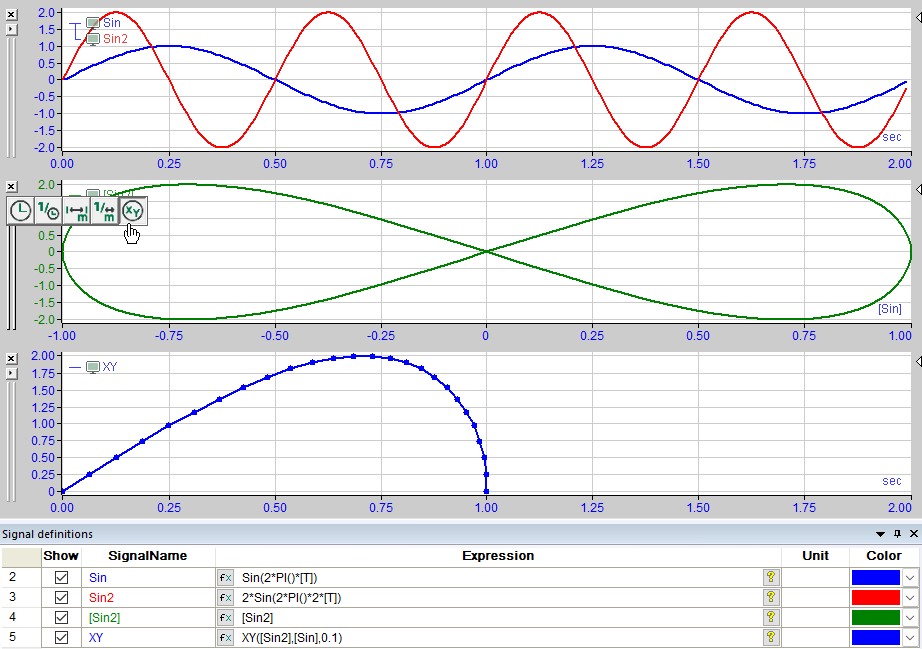The image size is (922, 649).
Task: Open the color dropdown for Sin2
Action: [x=910, y=598]
